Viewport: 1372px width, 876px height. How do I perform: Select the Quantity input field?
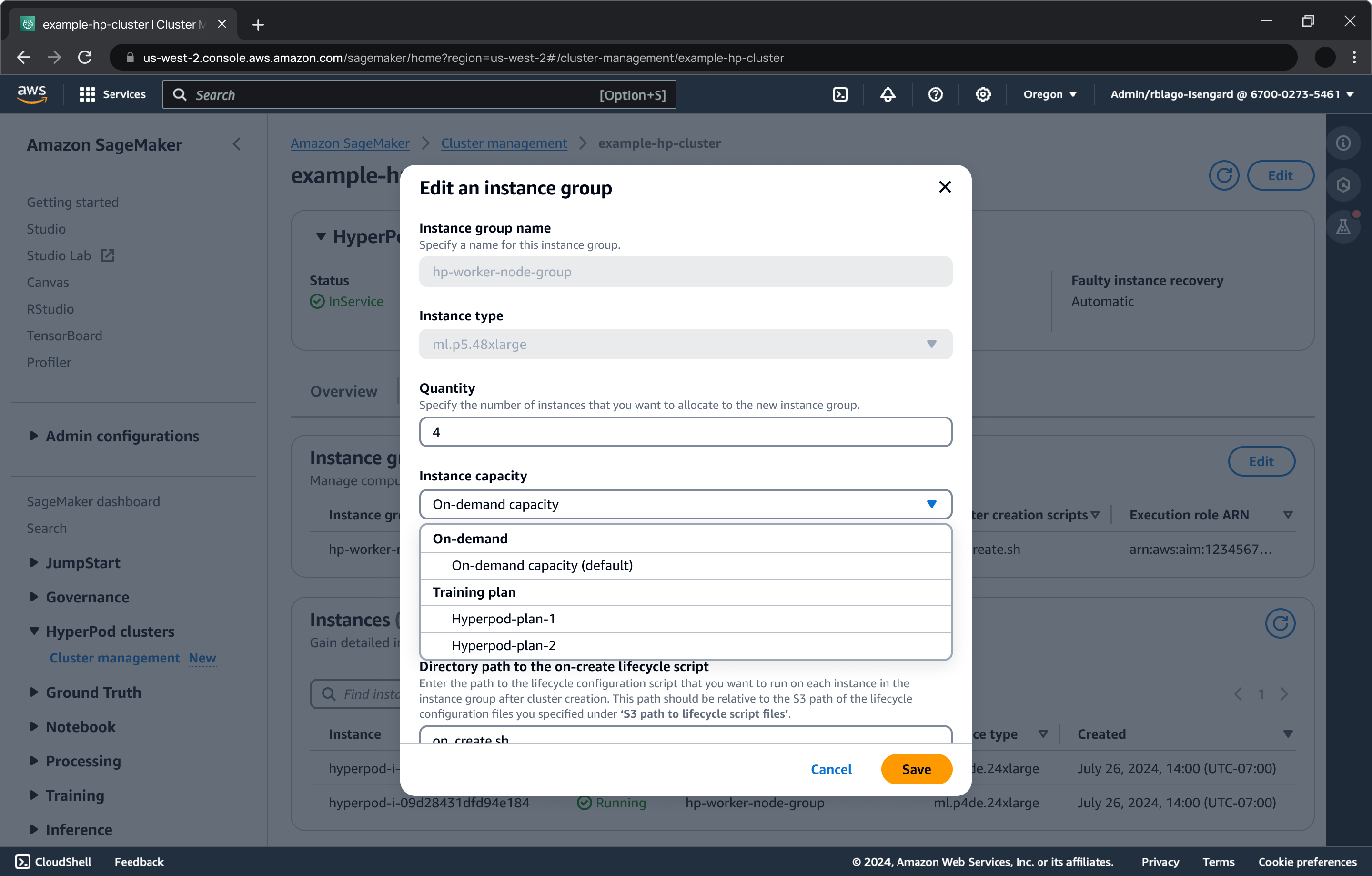685,432
